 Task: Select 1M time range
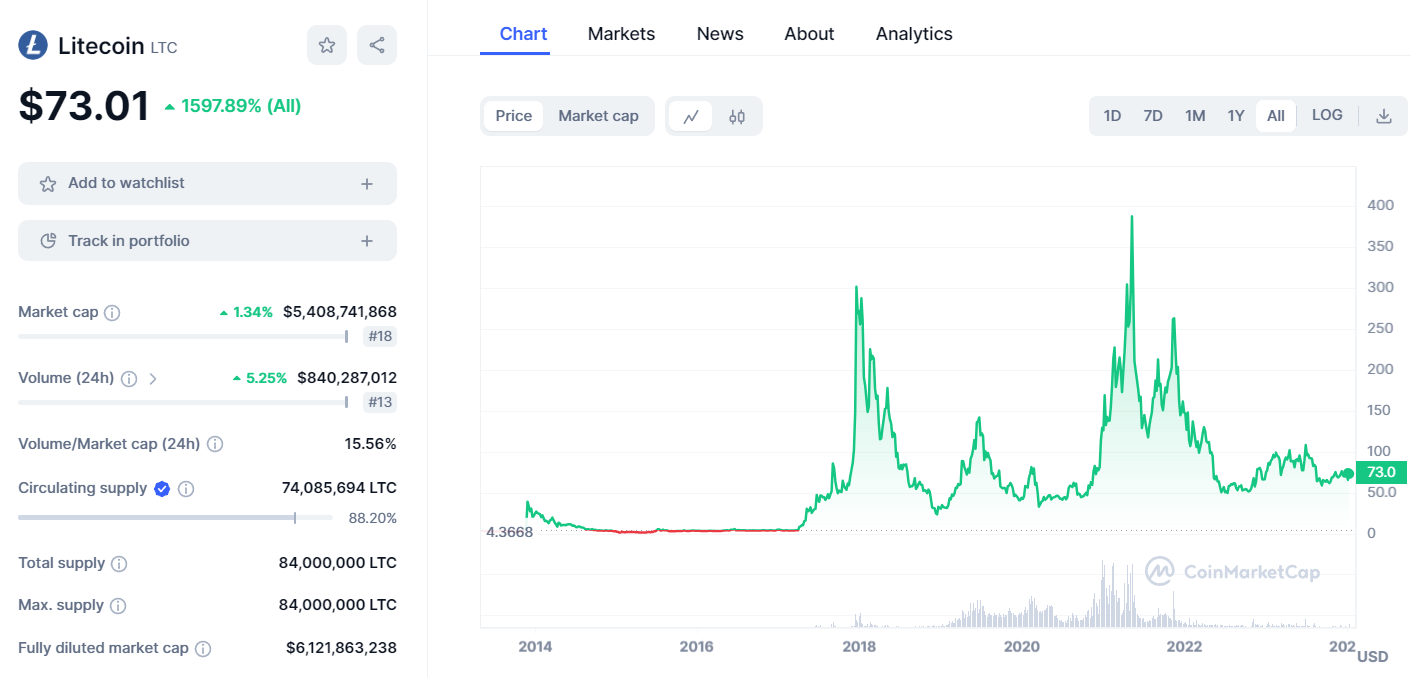click(x=1195, y=116)
